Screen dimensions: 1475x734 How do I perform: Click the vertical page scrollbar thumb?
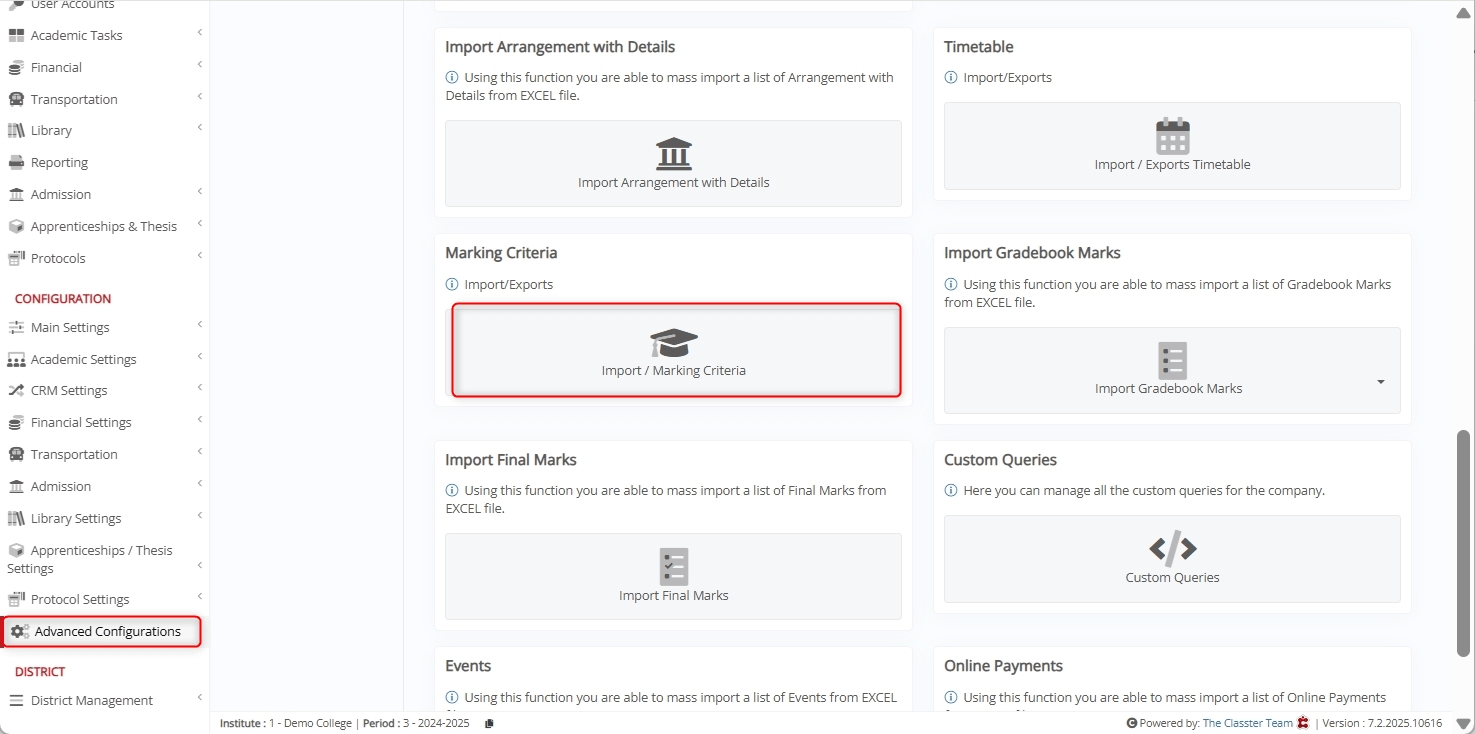click(1463, 543)
